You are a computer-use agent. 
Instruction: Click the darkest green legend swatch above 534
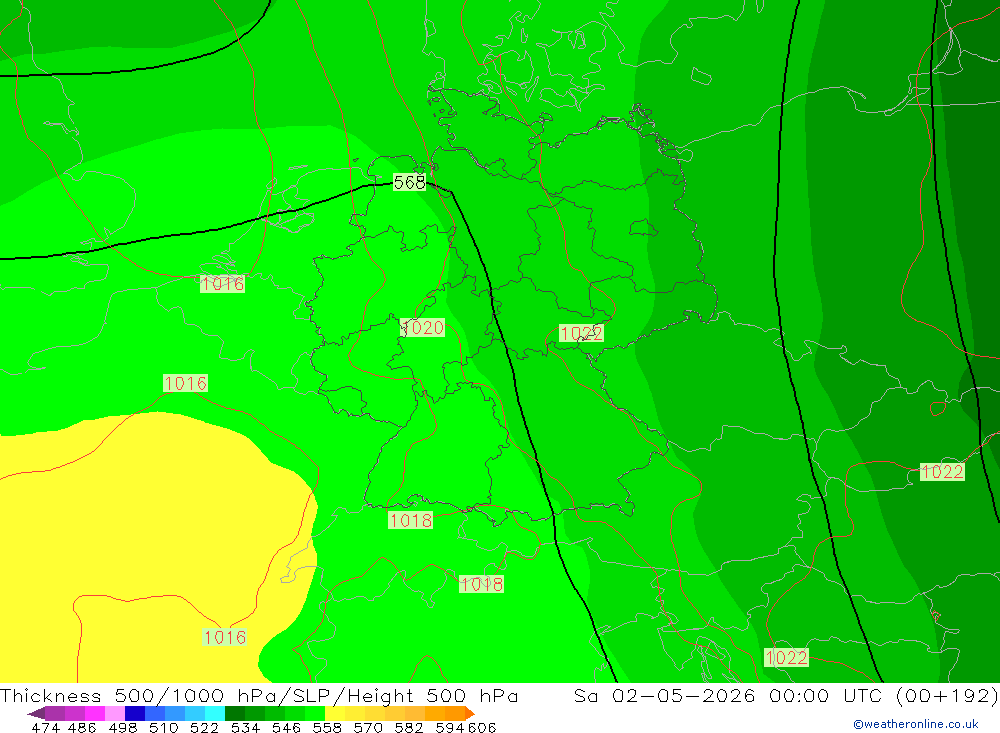pos(235,713)
